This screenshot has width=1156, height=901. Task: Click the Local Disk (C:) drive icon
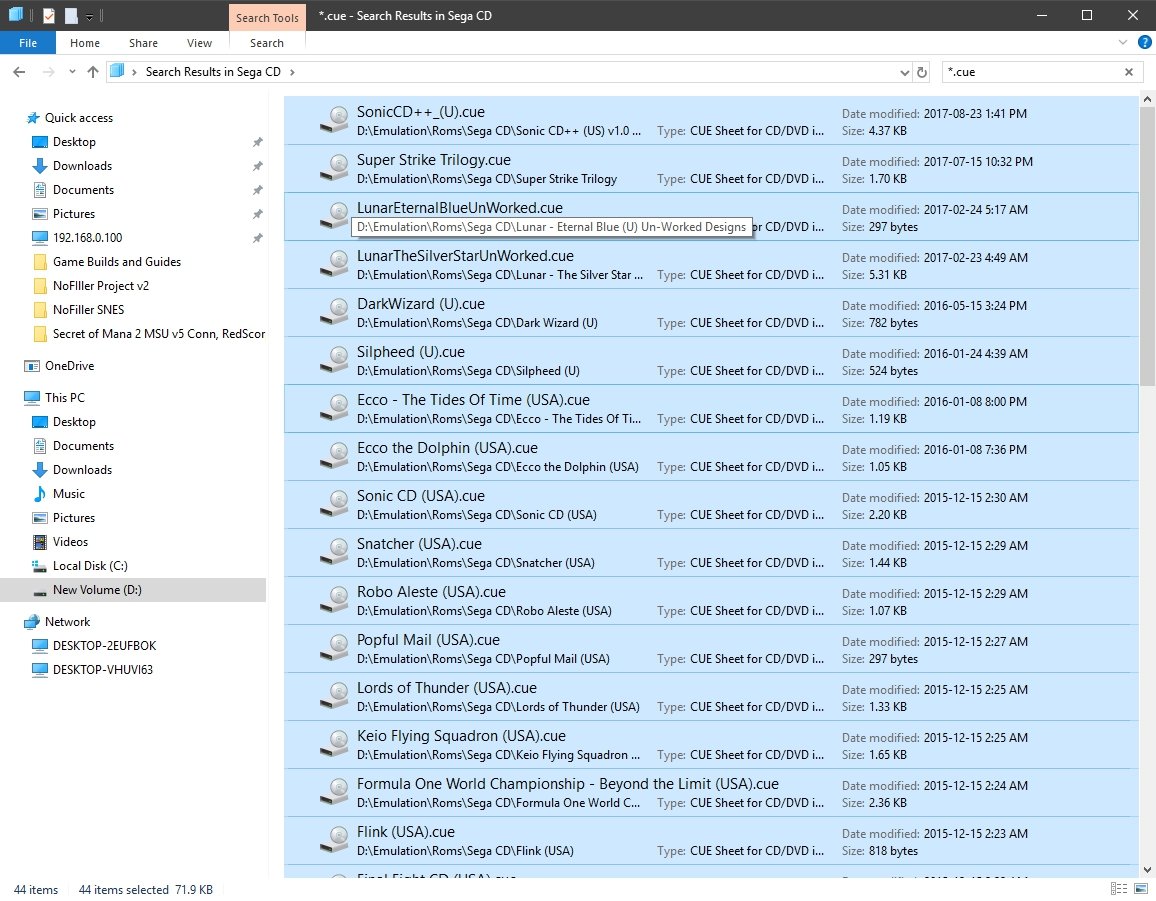click(40, 566)
